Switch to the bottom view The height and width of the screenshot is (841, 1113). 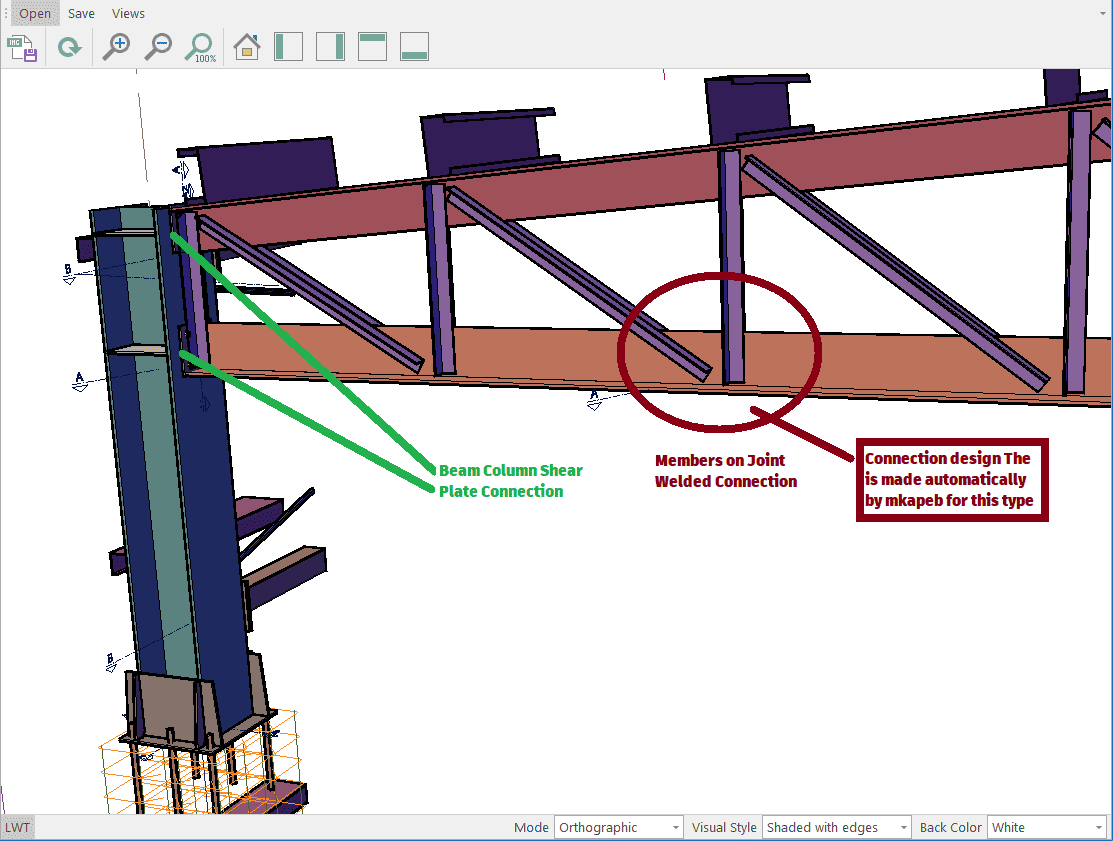[414, 47]
